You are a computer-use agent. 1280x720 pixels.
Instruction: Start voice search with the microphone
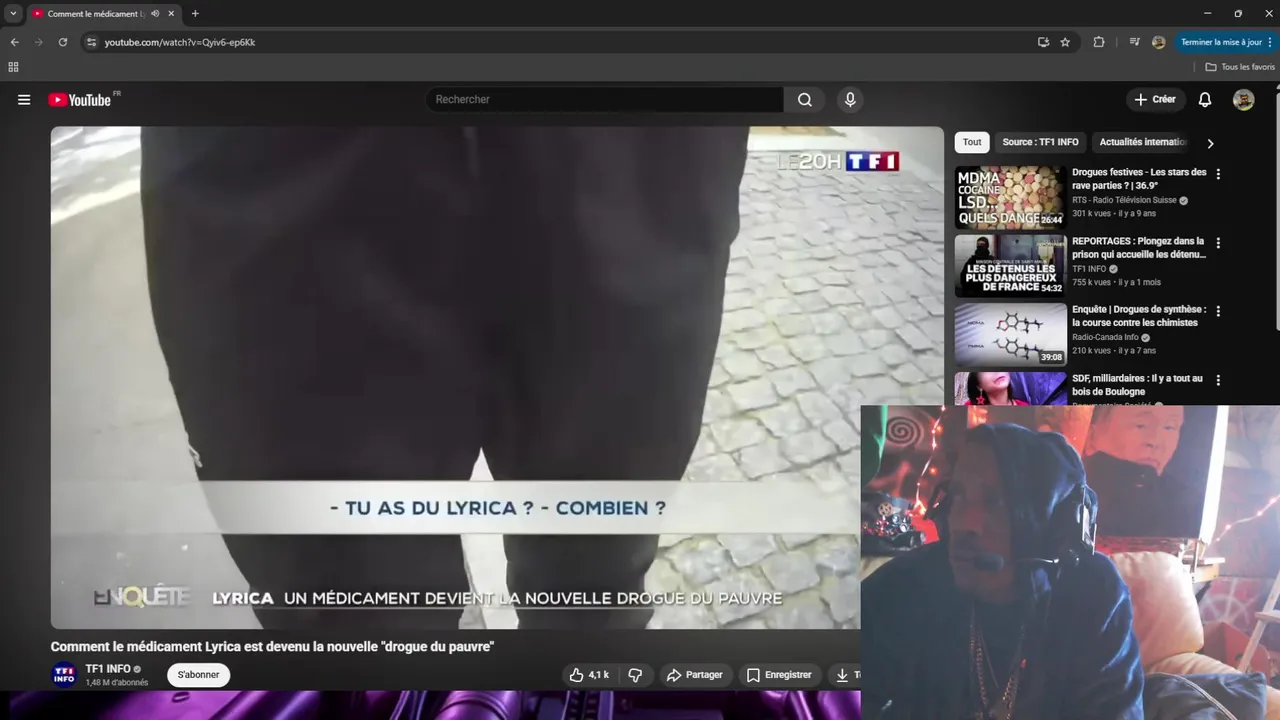(850, 100)
